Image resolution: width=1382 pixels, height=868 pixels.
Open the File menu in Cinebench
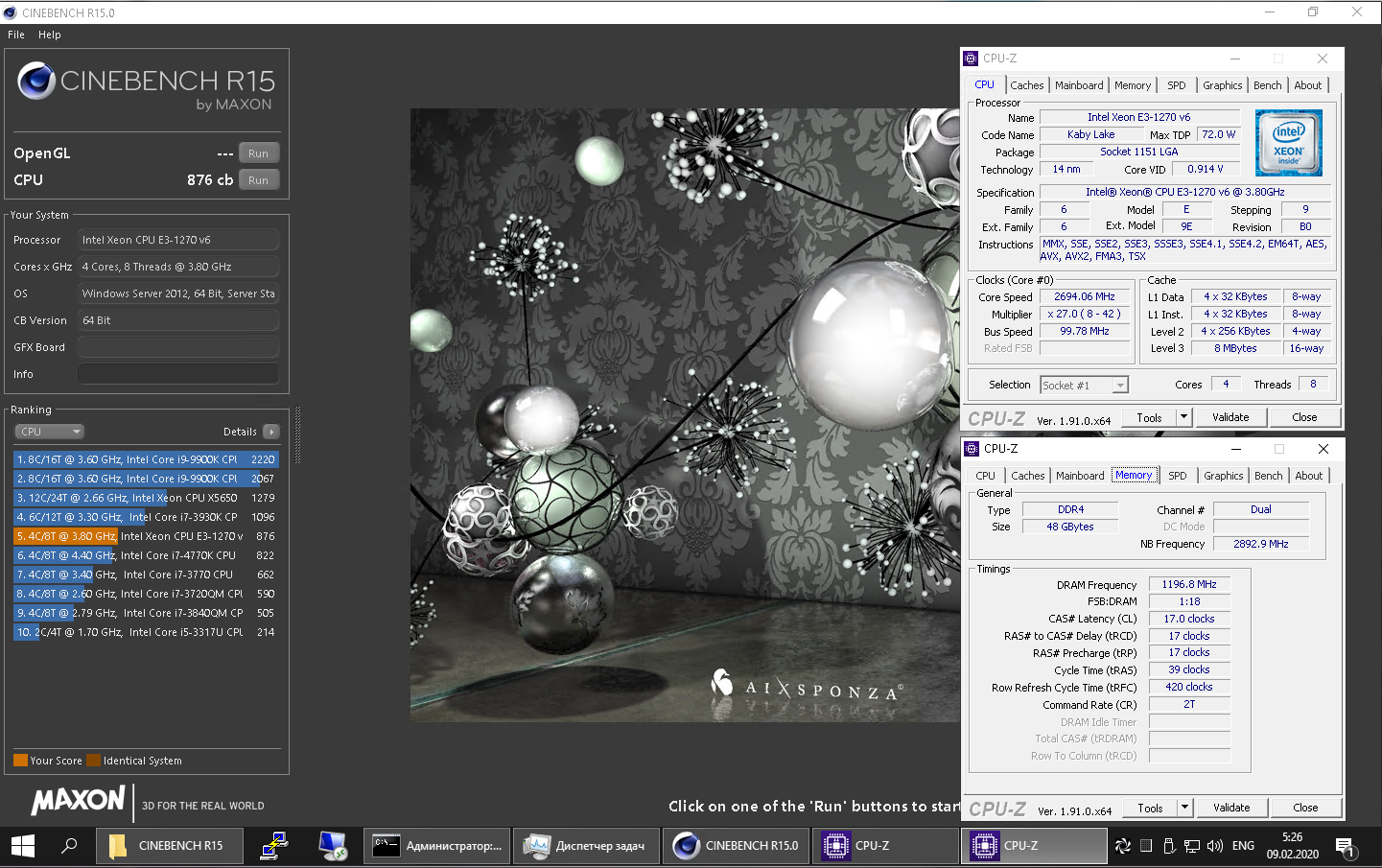coord(16,35)
